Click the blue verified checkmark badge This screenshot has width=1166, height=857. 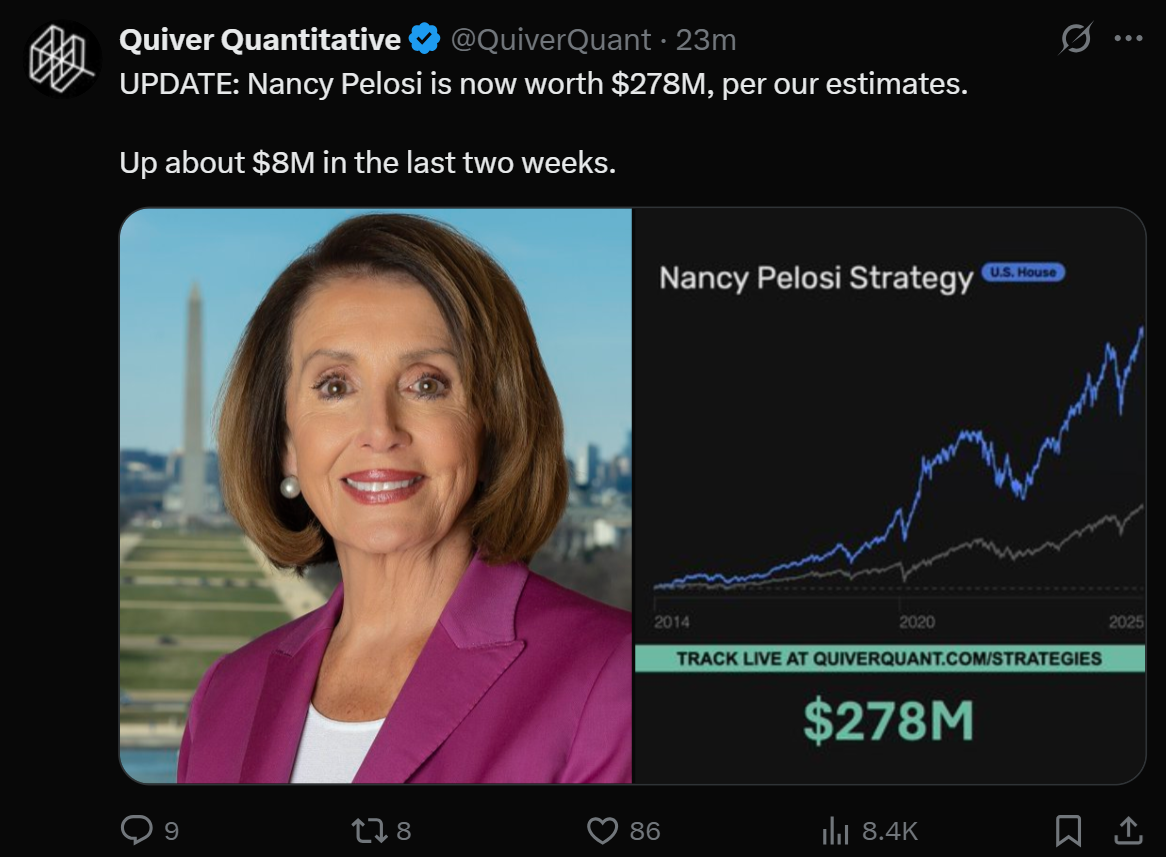point(426,40)
